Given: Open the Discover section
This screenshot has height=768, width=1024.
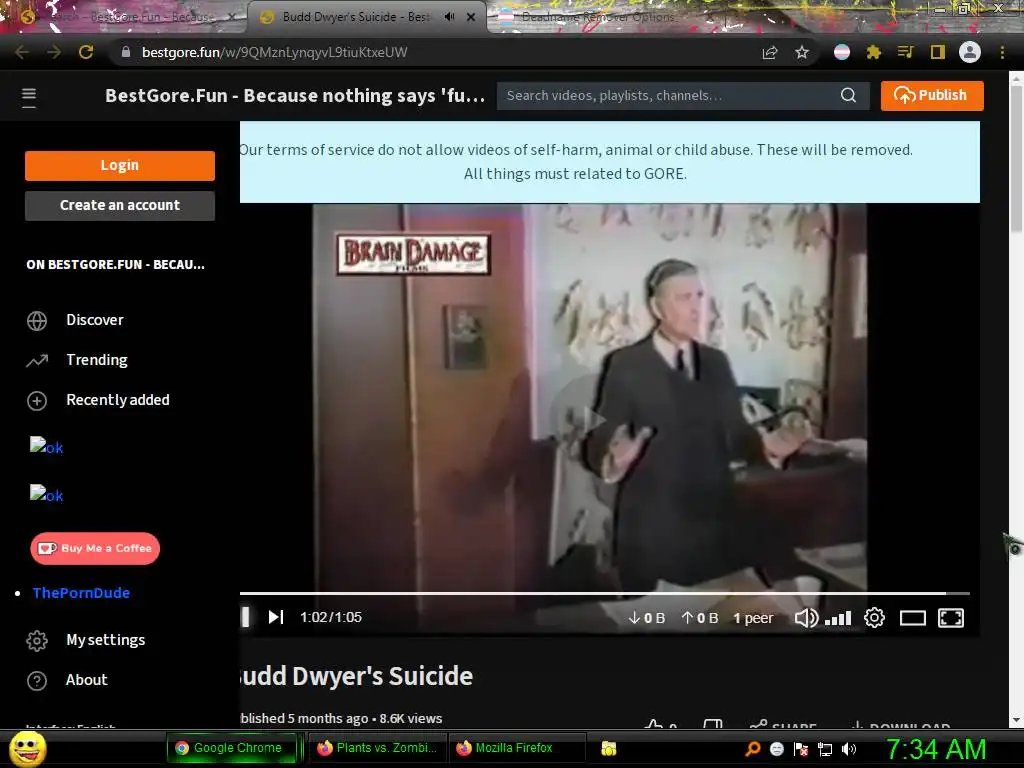Looking at the screenshot, I should pos(95,320).
